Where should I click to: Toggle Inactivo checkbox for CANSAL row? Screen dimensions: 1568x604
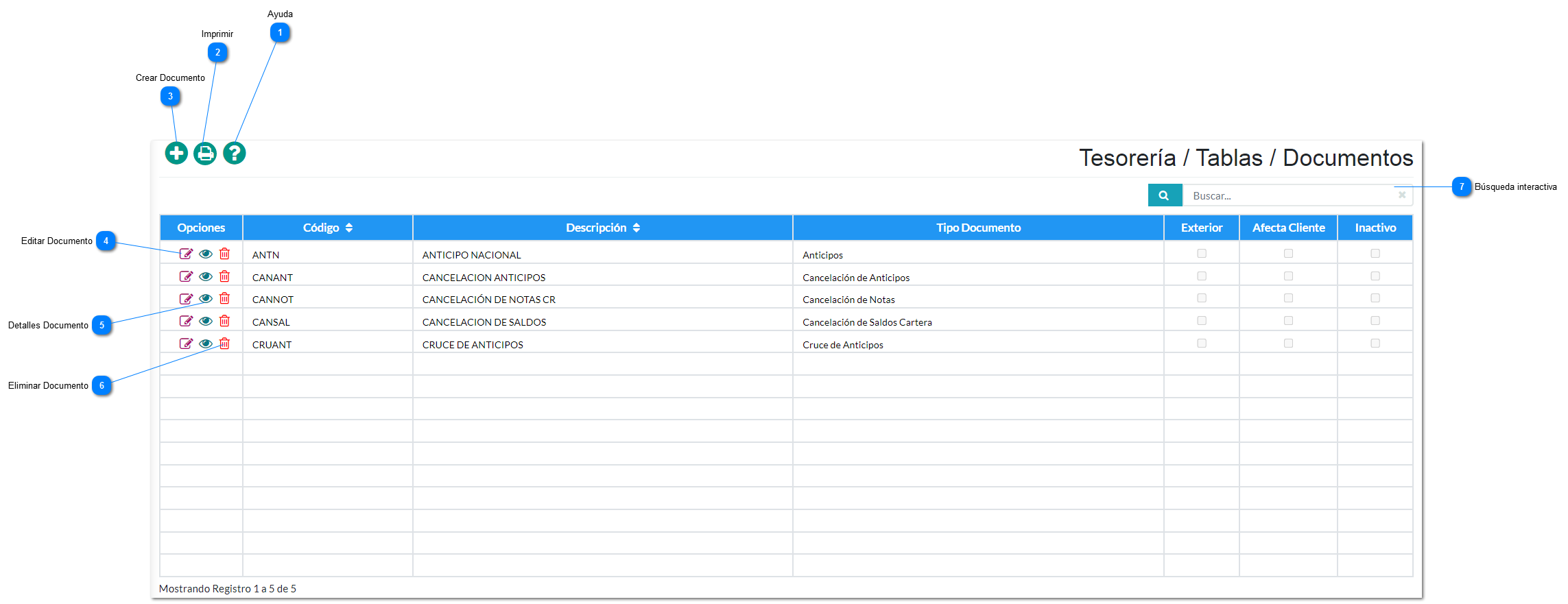click(x=1375, y=321)
